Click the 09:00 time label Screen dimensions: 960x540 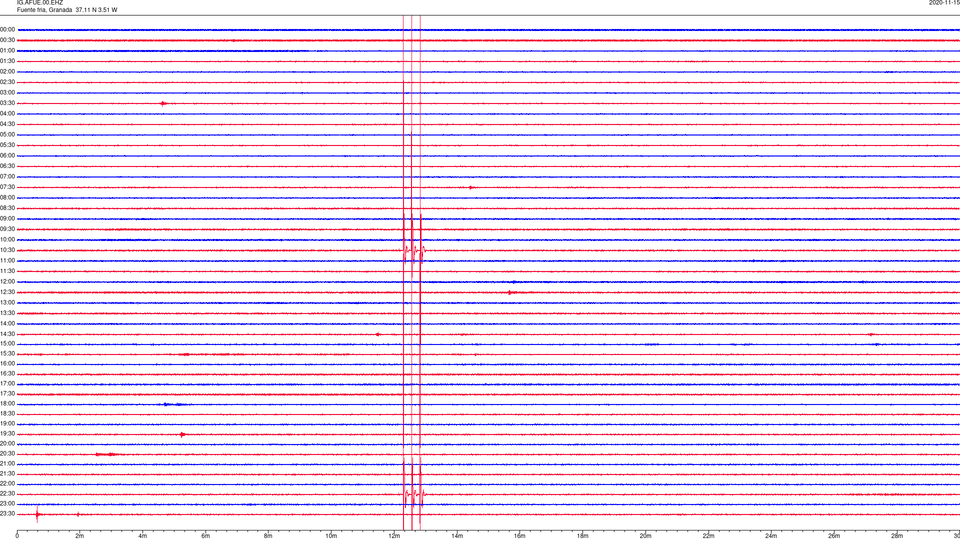point(7,219)
